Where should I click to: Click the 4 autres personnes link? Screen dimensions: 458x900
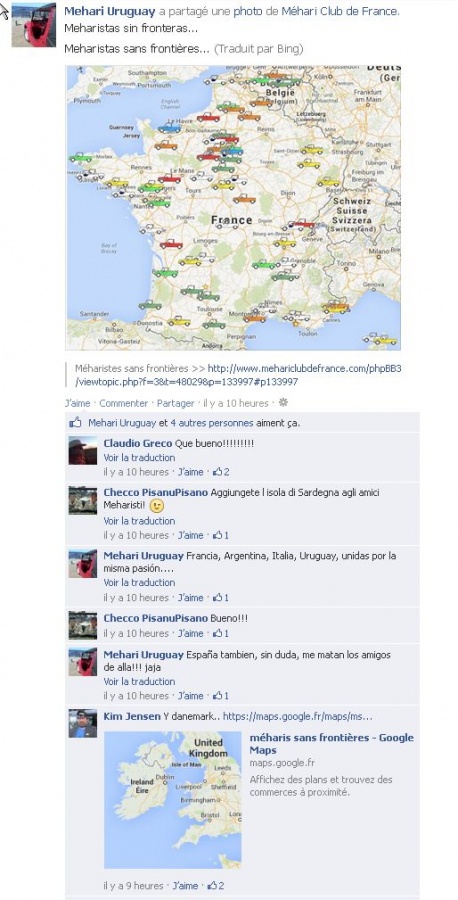click(x=212, y=423)
